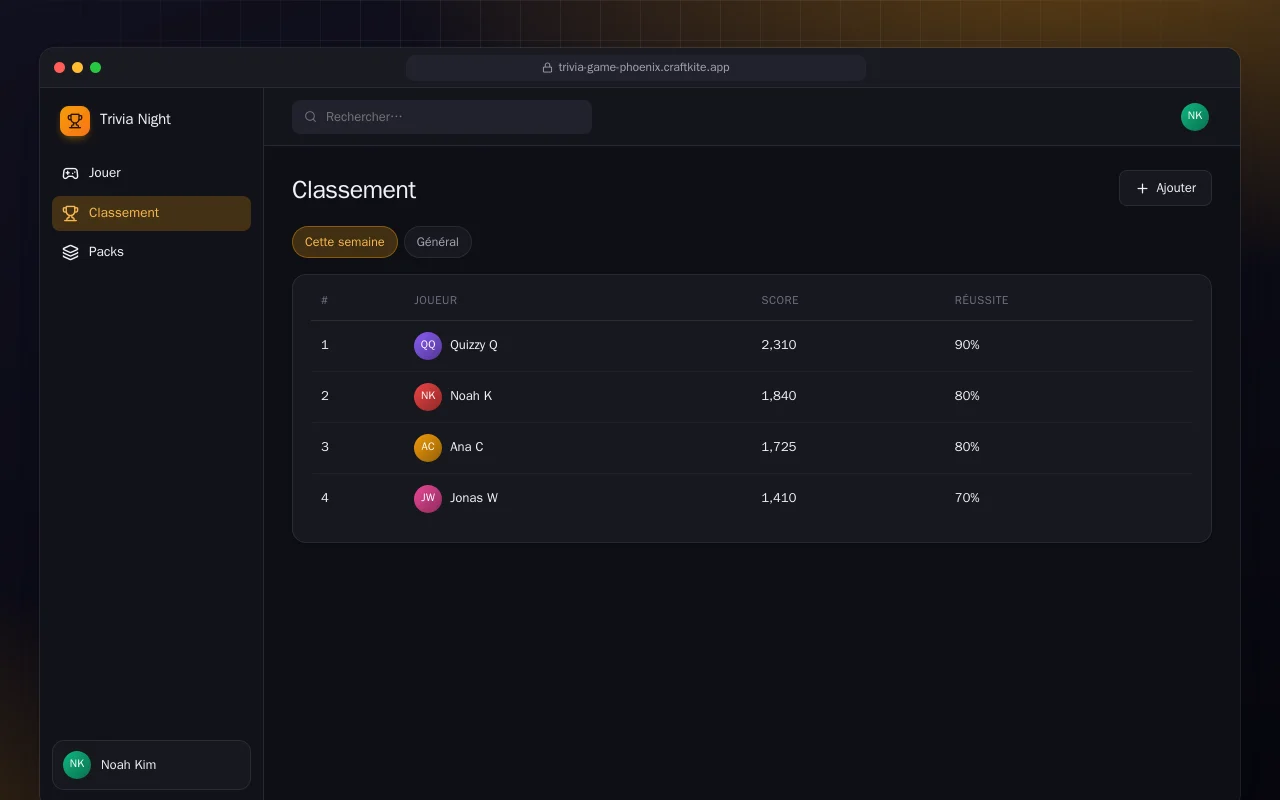
Task: Click the JOUEUR column header
Action: point(436,300)
